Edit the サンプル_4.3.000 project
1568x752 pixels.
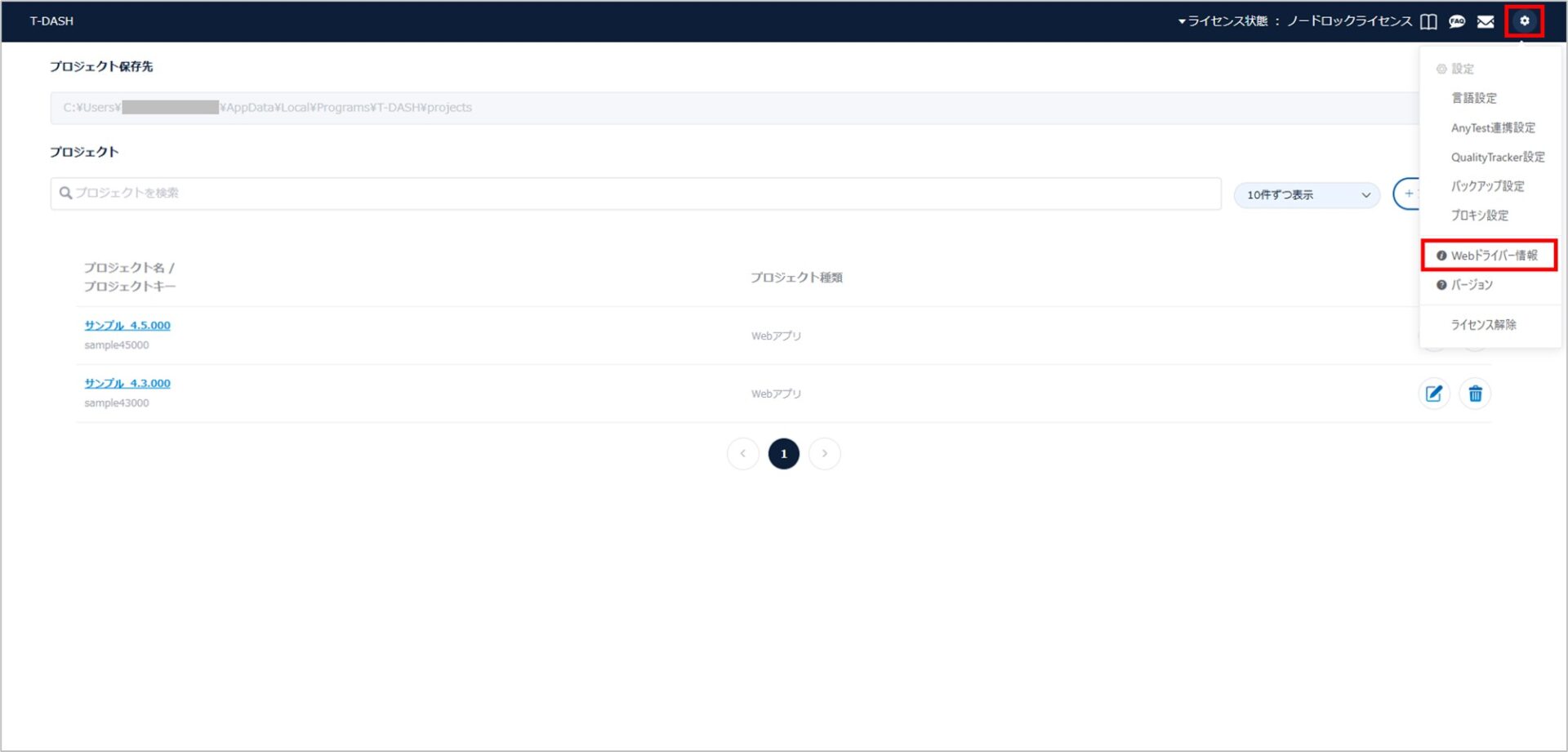1434,394
